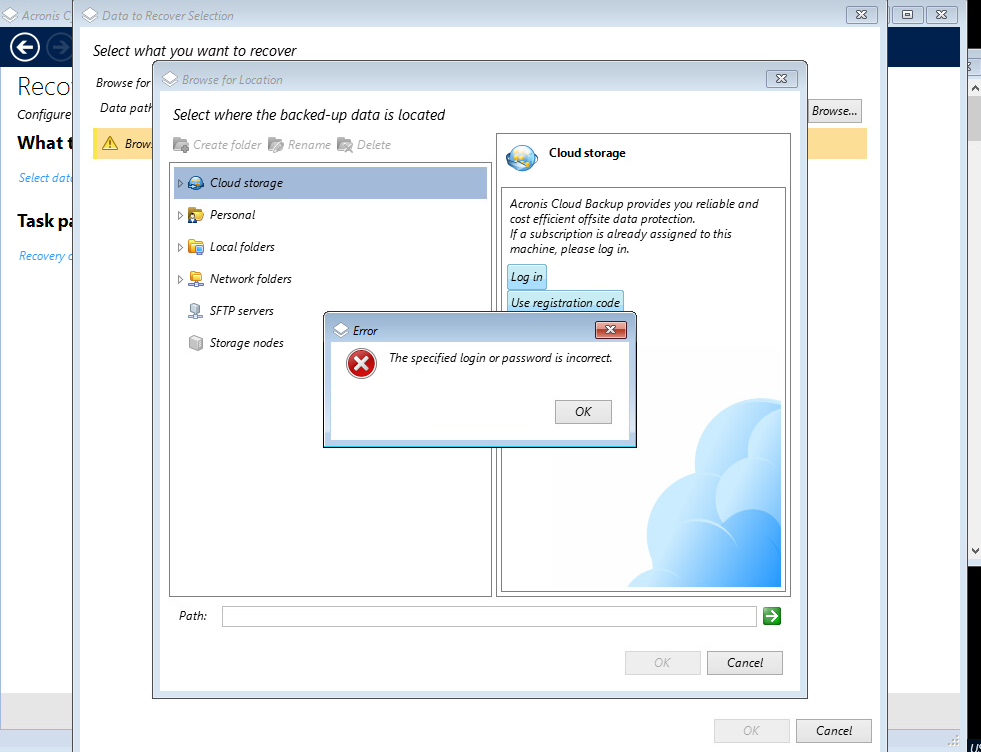Click the Storage nodes icon
Screen dimensions: 981x752
(196, 343)
